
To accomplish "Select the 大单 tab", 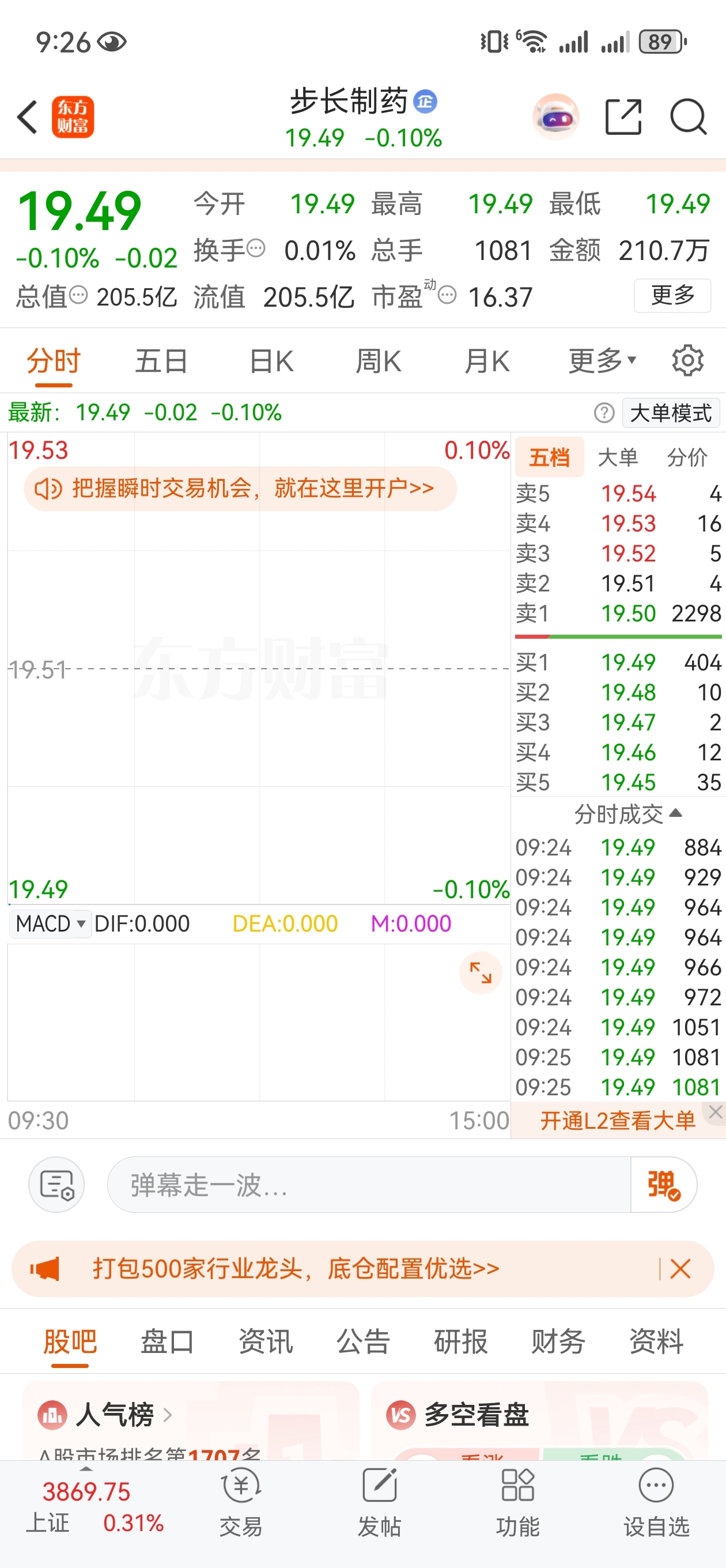I will (x=618, y=457).
